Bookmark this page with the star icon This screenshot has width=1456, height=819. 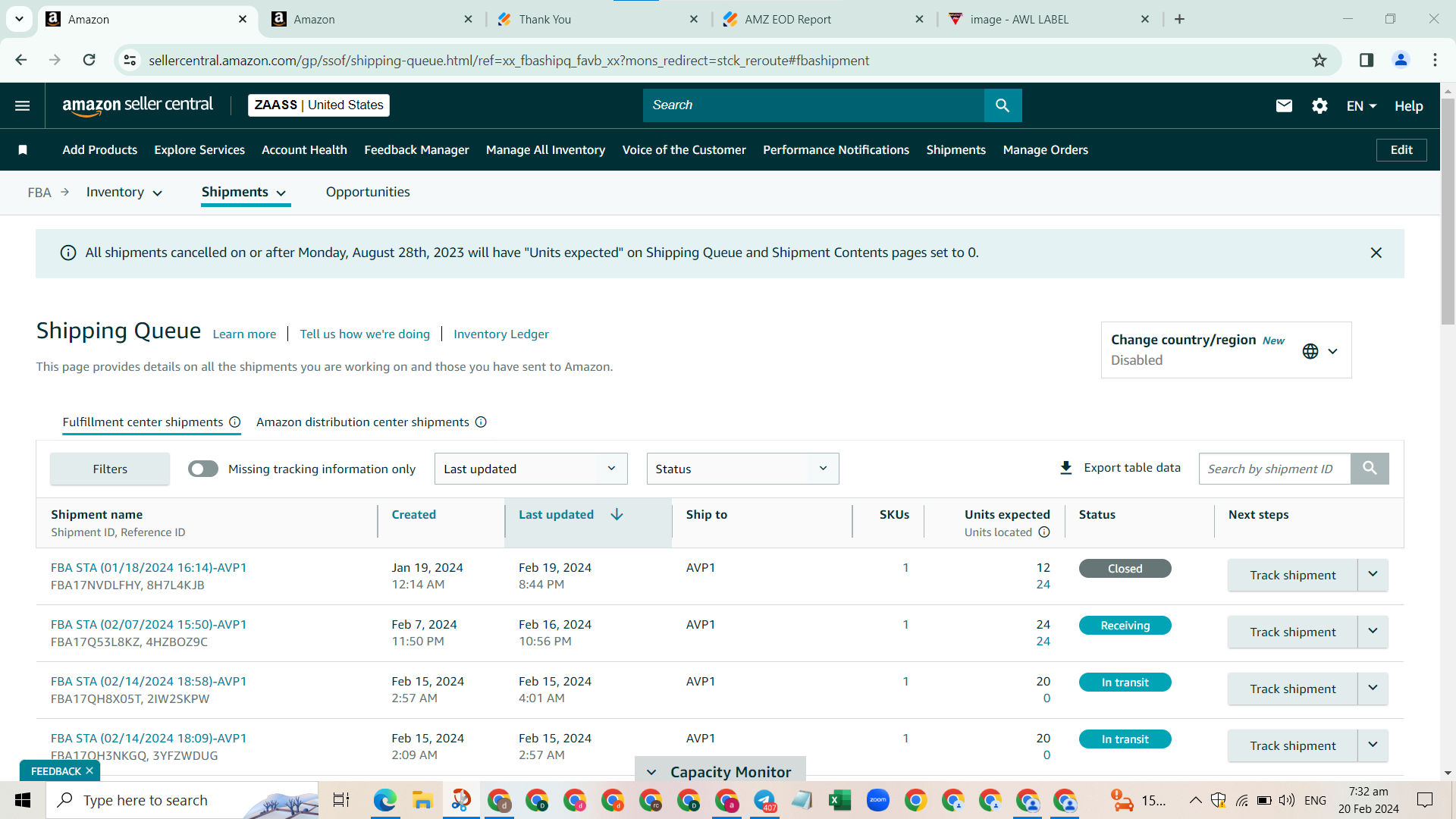tap(1319, 61)
